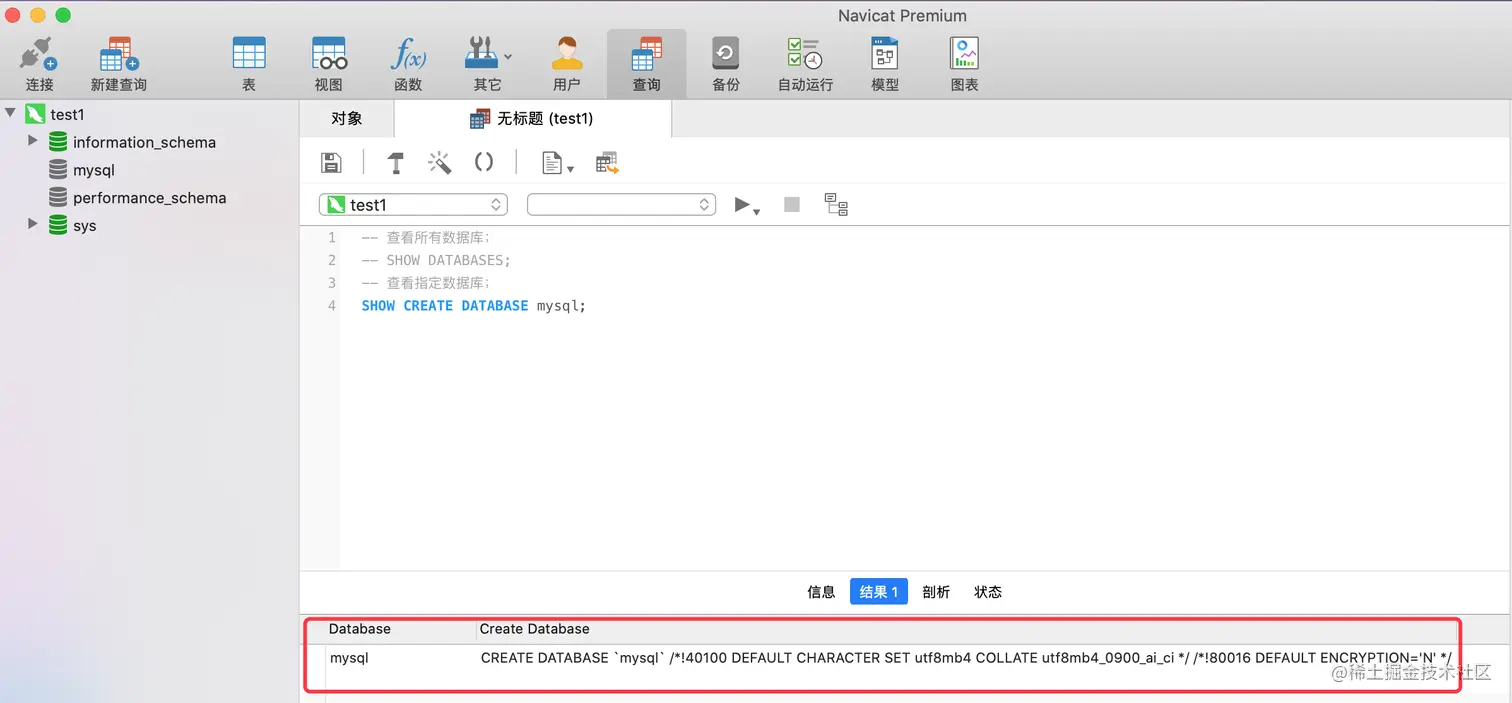Open the test1 connection dropdown
Viewport: 1512px width, 703px height.
coord(413,204)
